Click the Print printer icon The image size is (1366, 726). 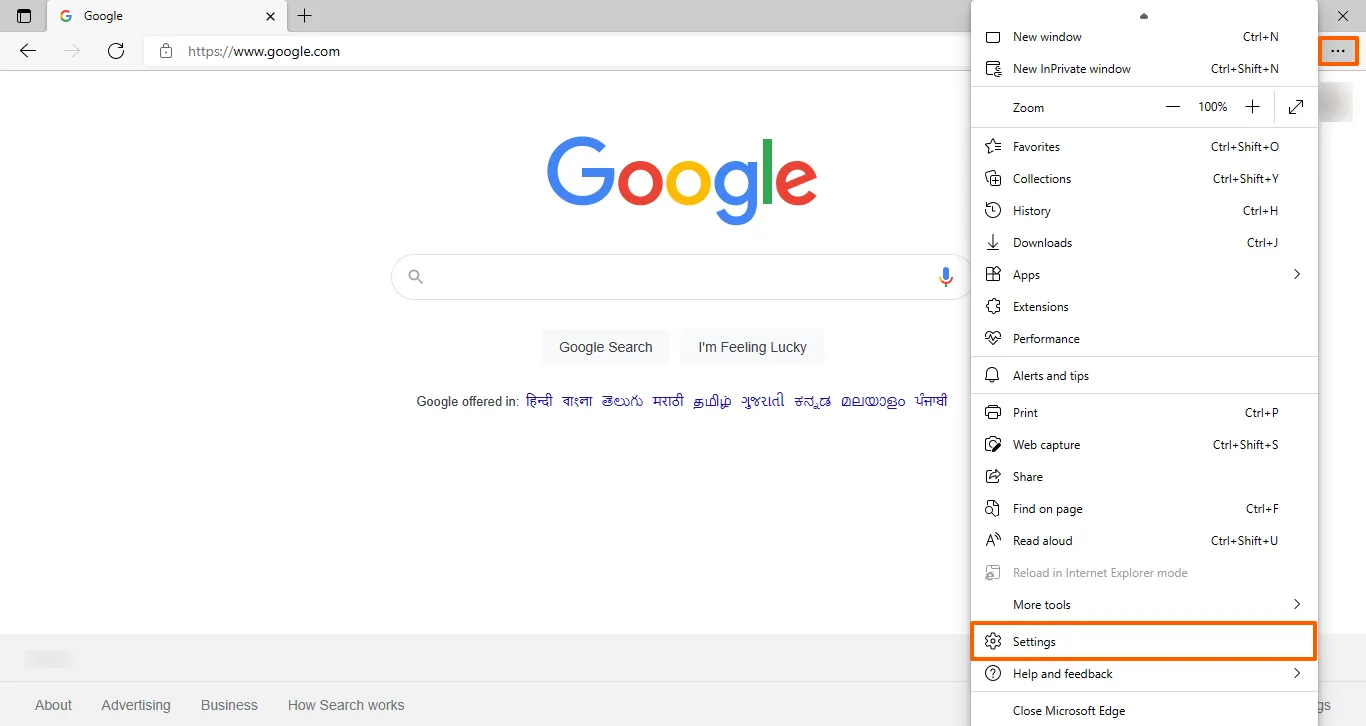pos(993,413)
